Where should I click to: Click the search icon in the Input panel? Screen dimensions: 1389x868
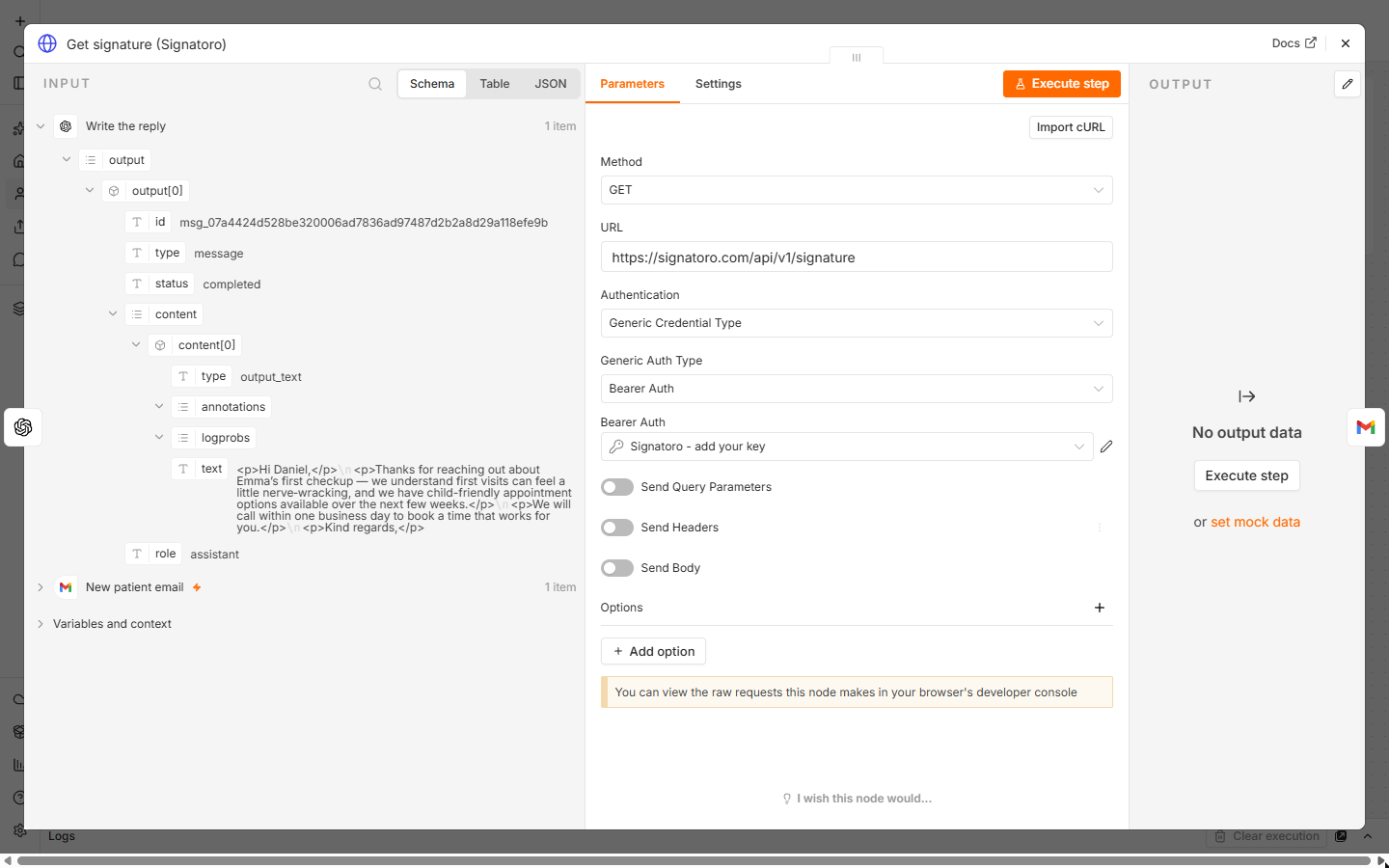(375, 84)
